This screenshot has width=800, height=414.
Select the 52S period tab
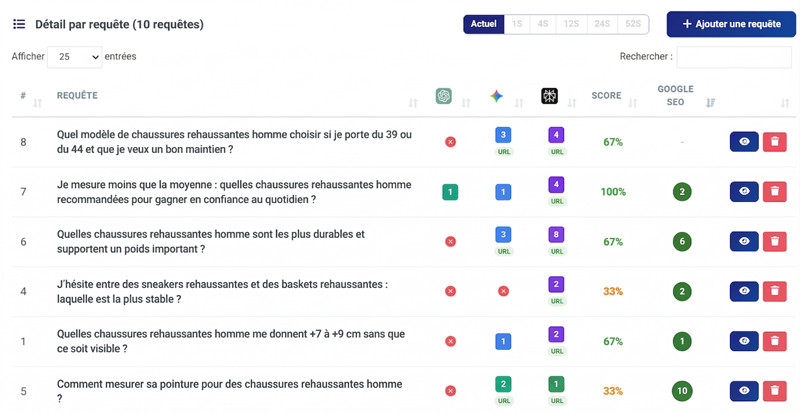pyautogui.click(x=633, y=24)
